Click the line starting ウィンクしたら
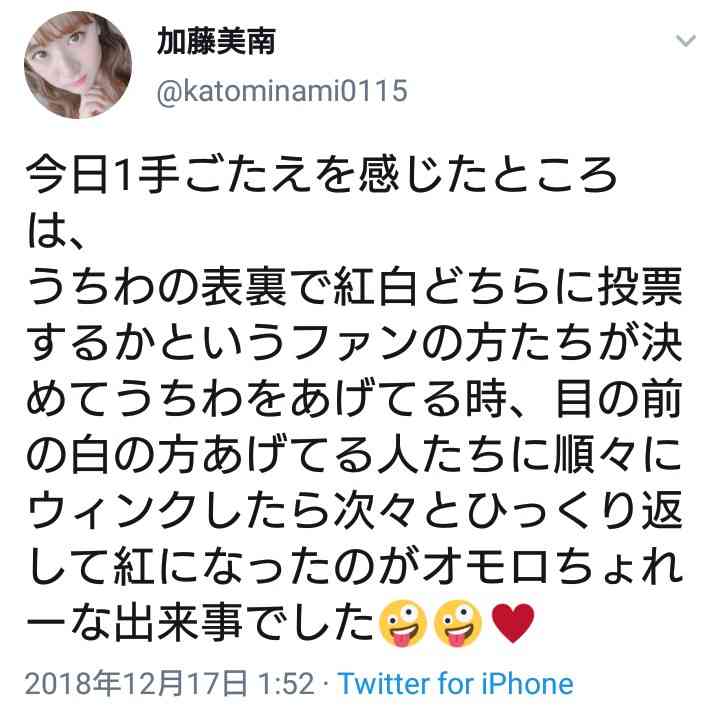720x718 pixels. (x=354, y=512)
